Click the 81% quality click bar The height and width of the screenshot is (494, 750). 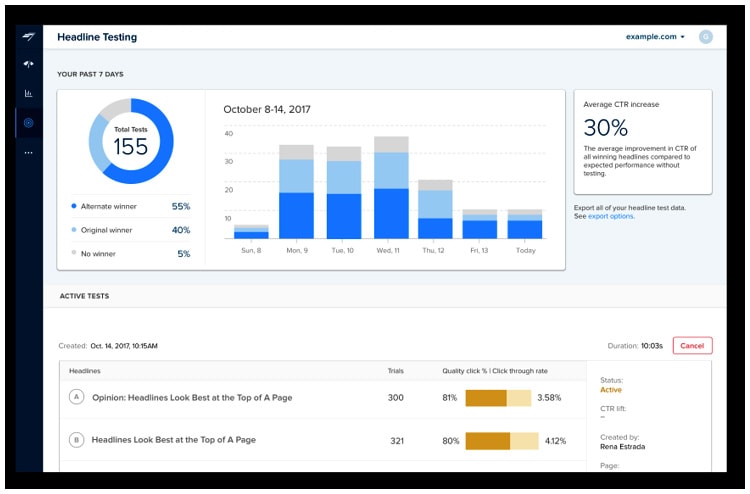coord(498,398)
